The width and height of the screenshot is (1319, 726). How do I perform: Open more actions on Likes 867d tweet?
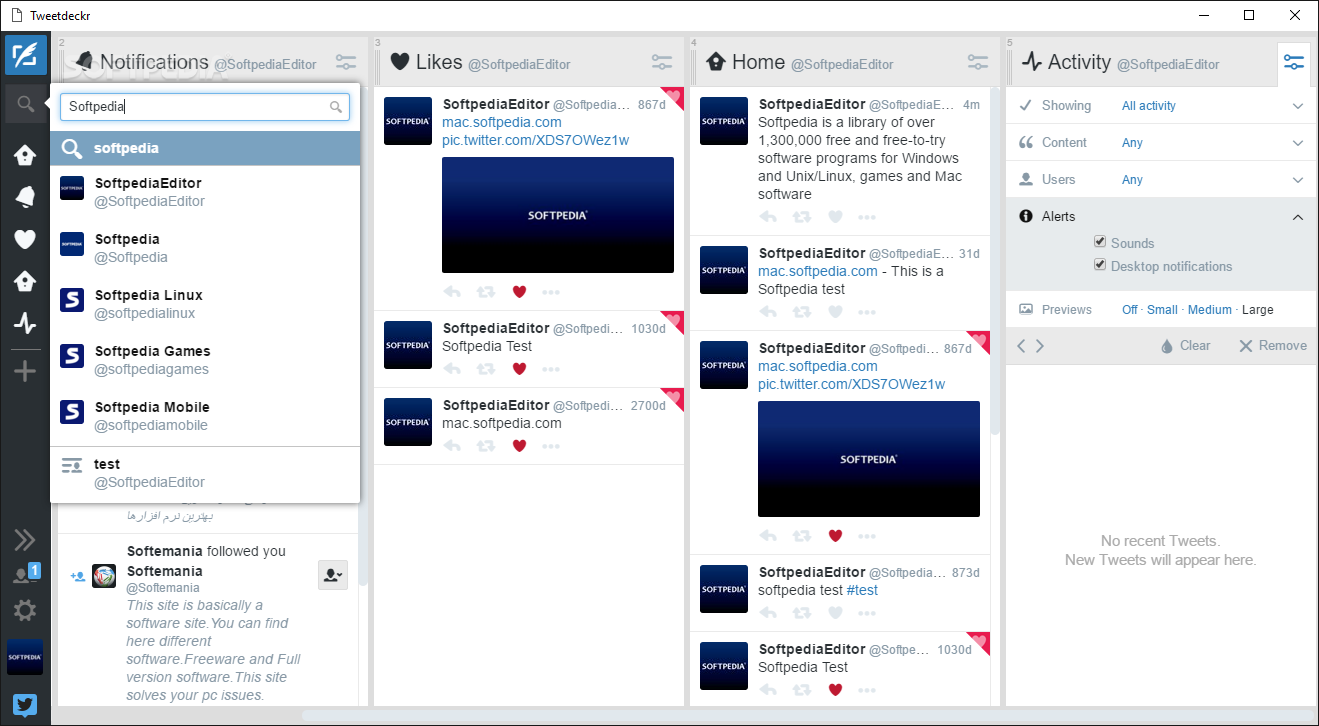pos(551,292)
